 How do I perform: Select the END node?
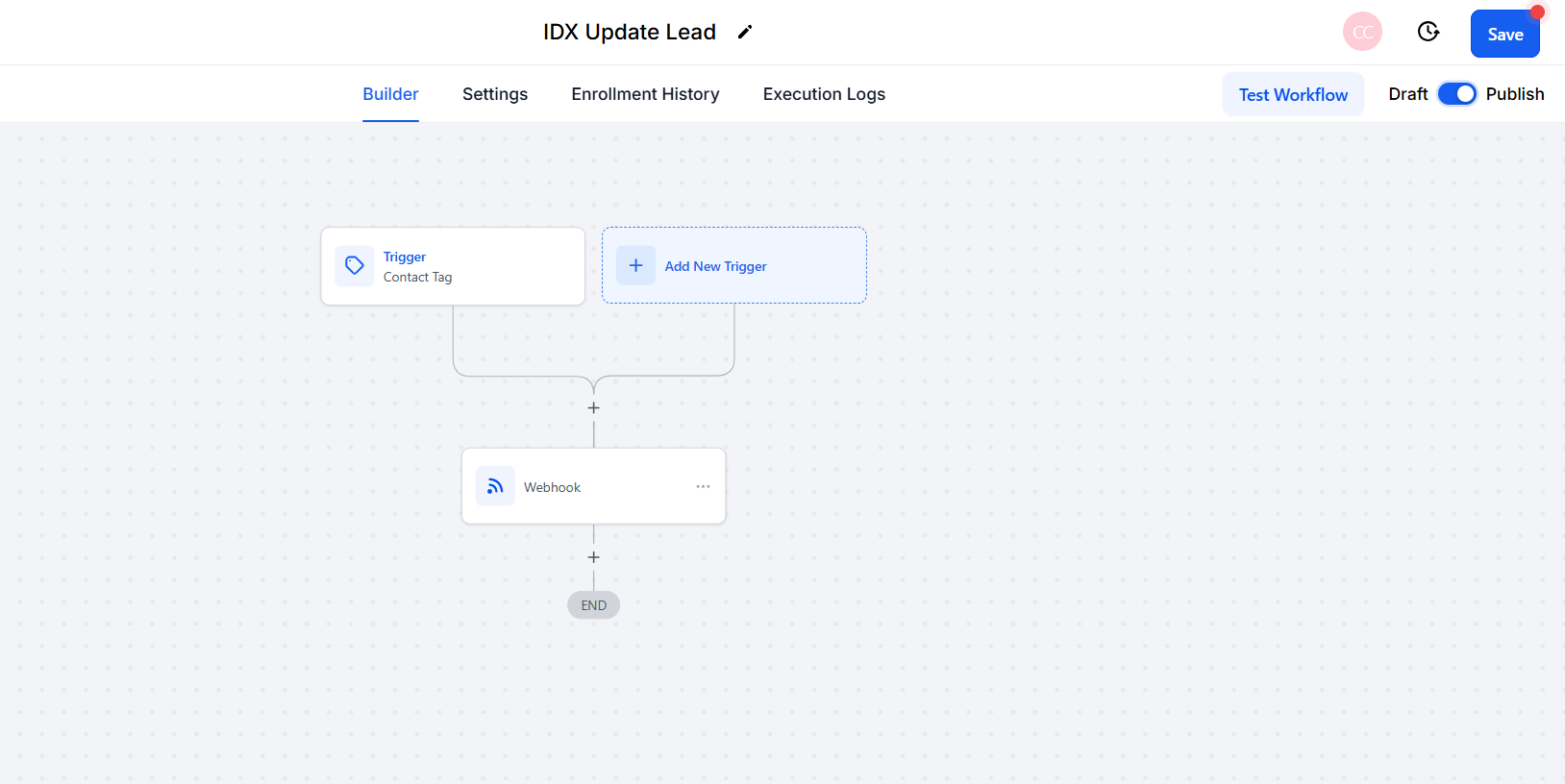click(594, 605)
